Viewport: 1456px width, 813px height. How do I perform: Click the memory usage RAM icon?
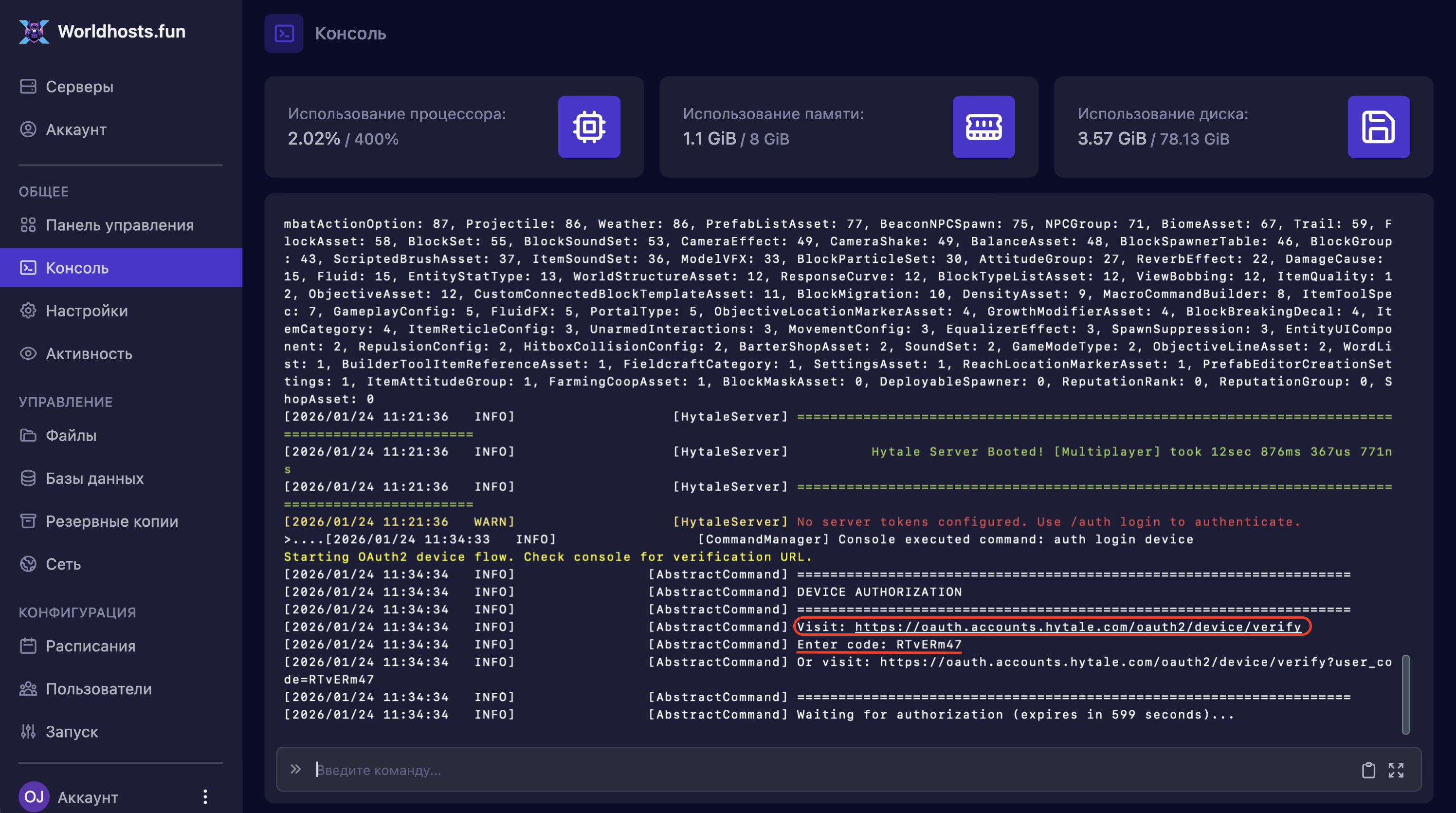pyautogui.click(x=983, y=127)
